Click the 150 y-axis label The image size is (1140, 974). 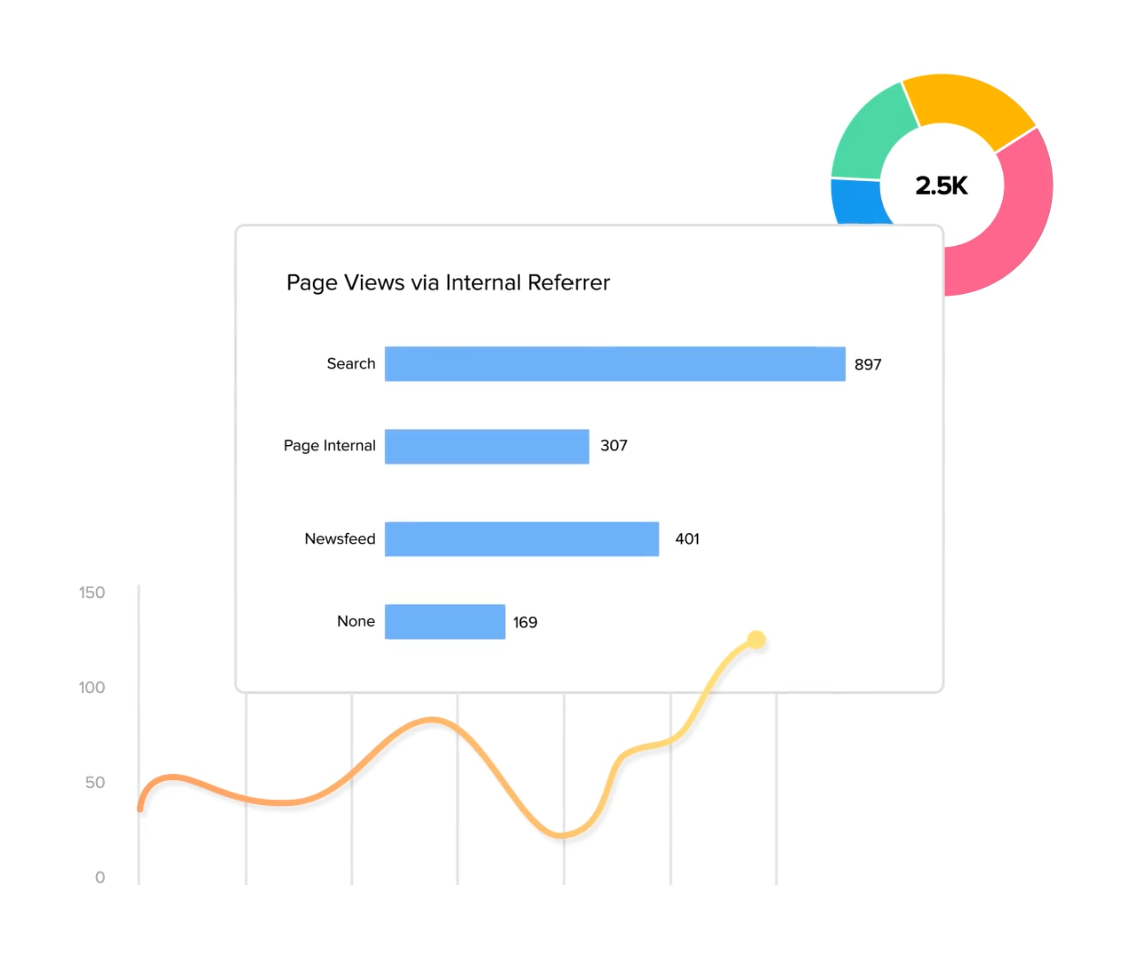92,593
